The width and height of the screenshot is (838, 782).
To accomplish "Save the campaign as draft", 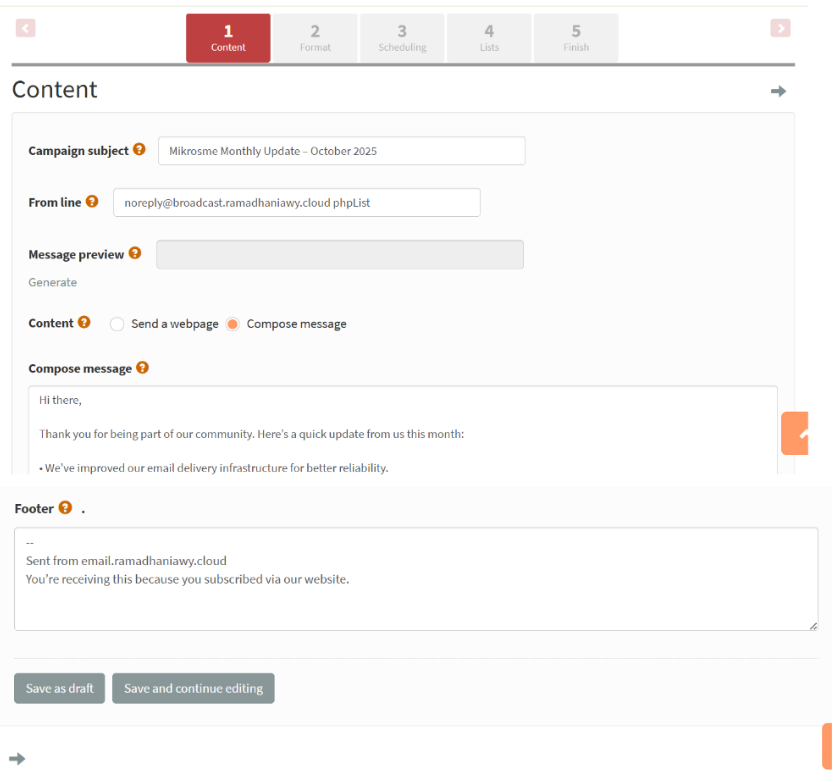I will tap(59, 688).
